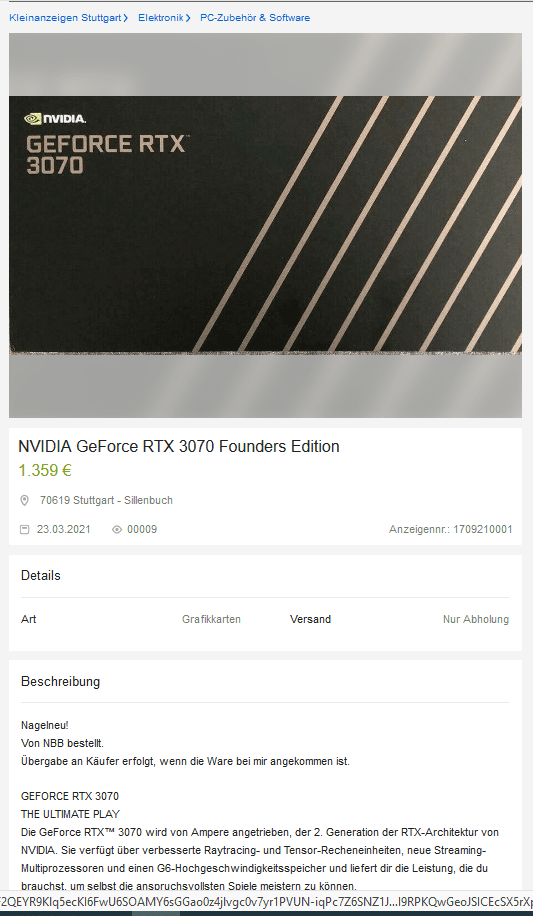Open the Kleinanzeigen Stuttgart breadcrumb link

click(65, 18)
